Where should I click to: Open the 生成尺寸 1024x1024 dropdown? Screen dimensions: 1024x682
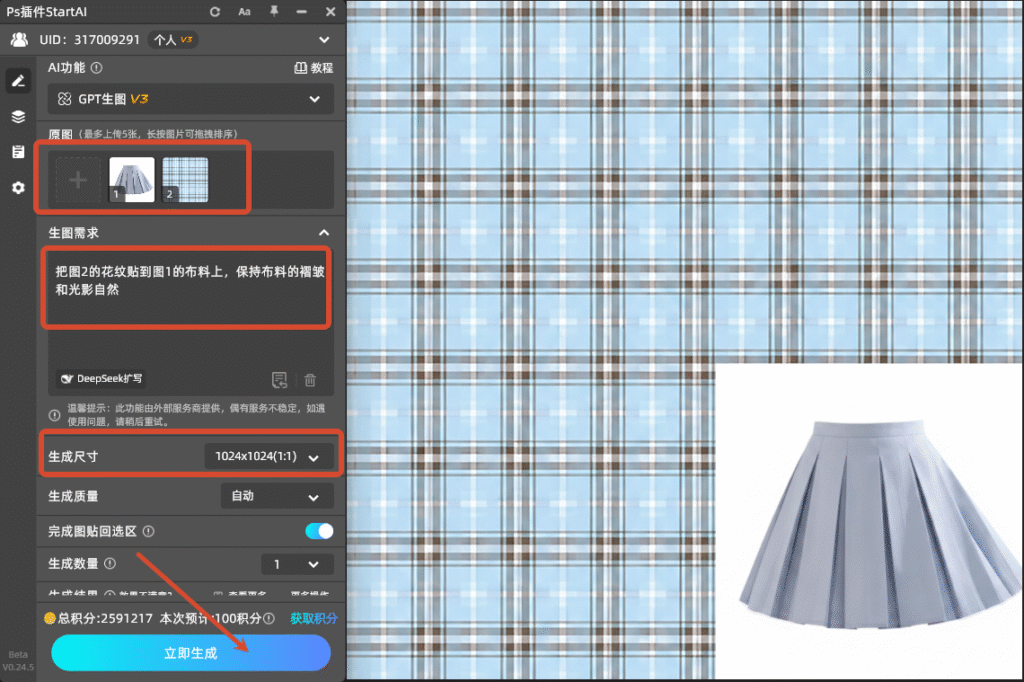(x=268, y=457)
